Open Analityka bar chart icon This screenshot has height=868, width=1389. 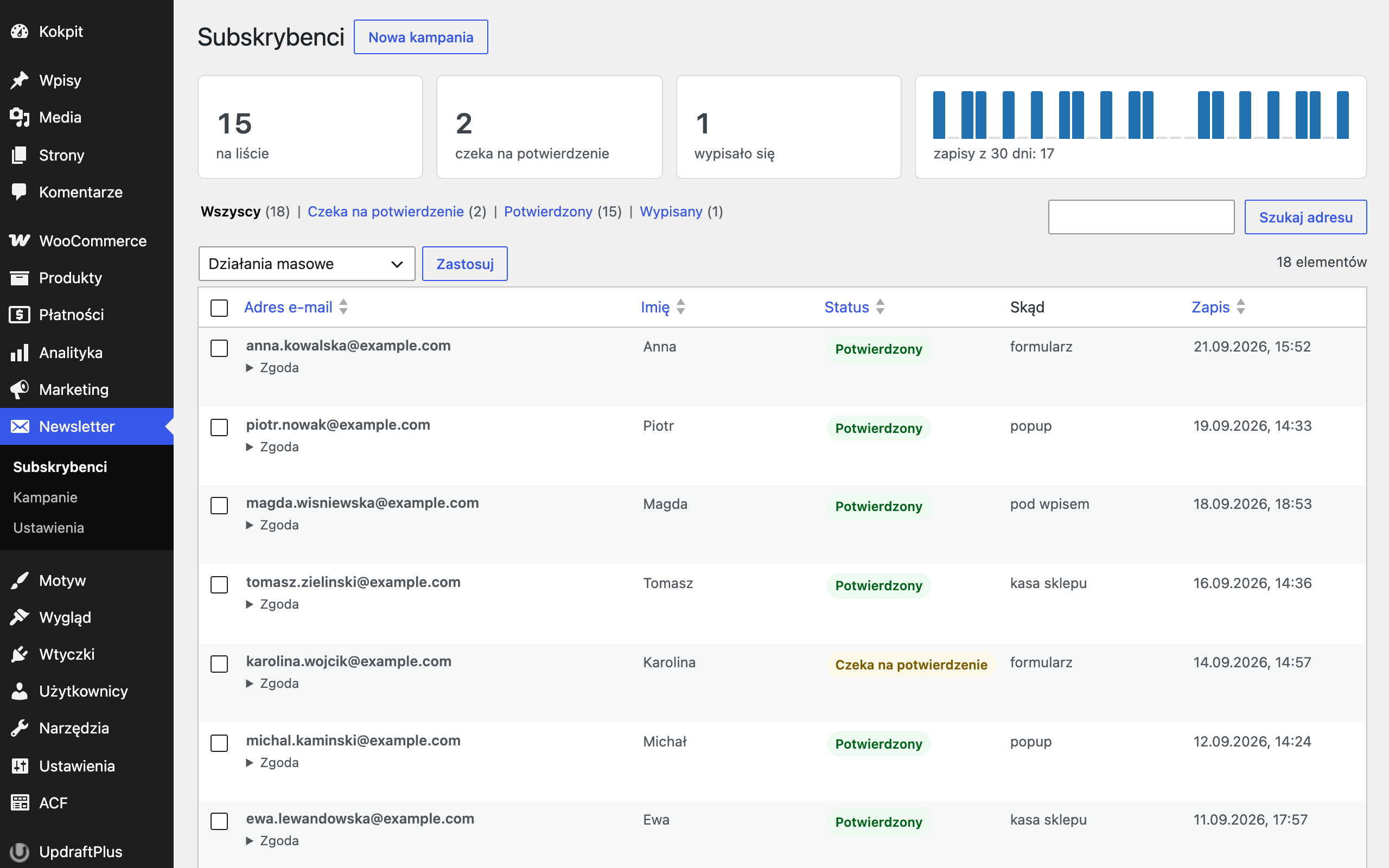(x=20, y=353)
